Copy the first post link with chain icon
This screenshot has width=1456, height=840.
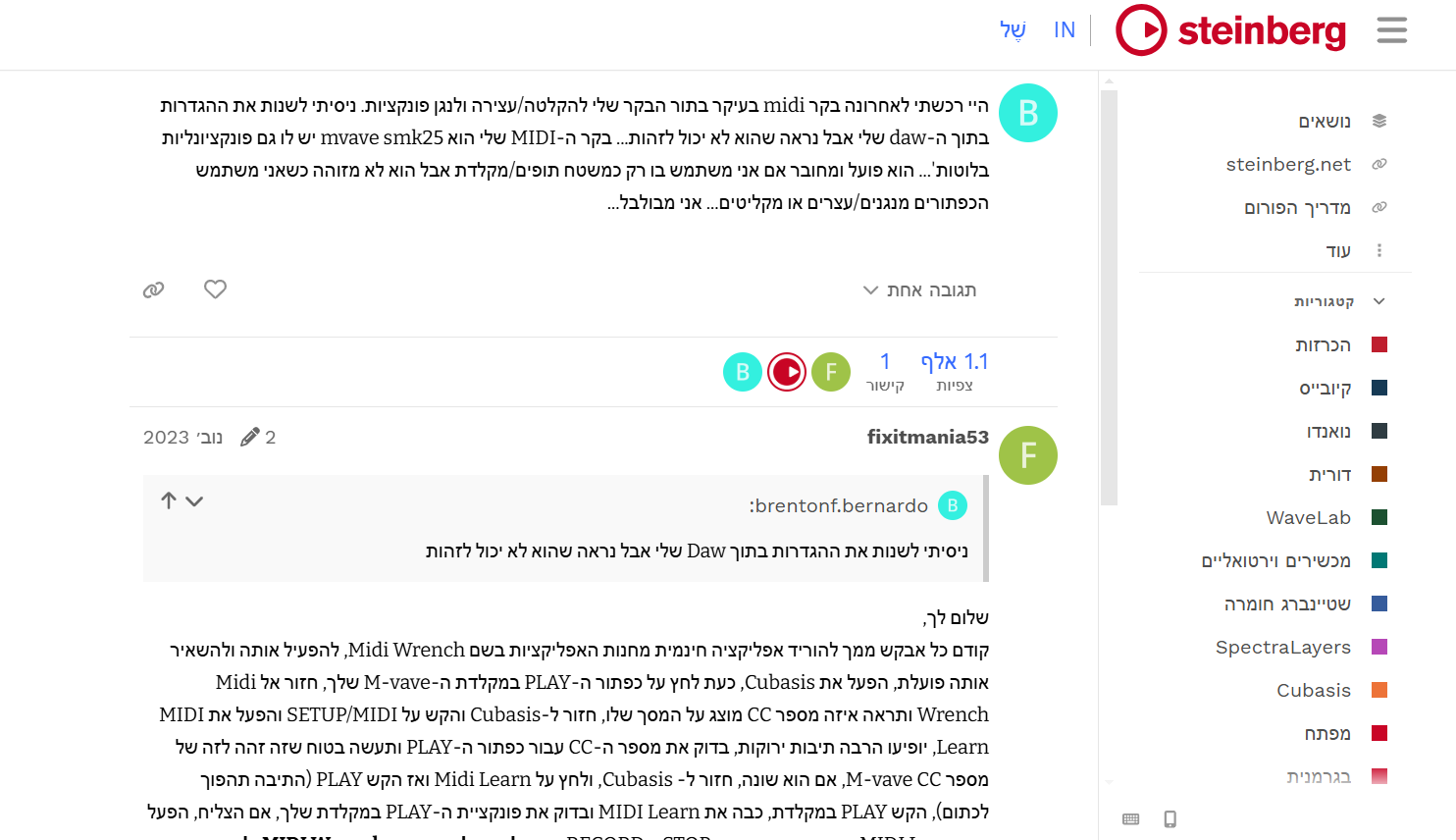[x=153, y=289]
